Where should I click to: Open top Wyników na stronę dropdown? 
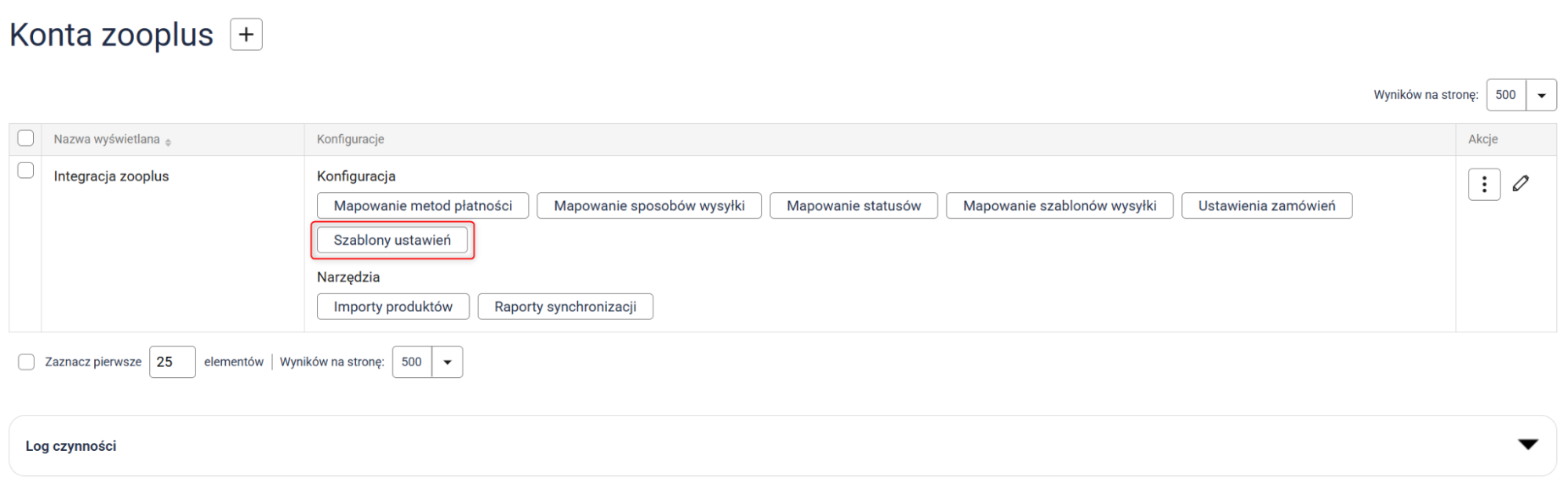click(x=1541, y=96)
